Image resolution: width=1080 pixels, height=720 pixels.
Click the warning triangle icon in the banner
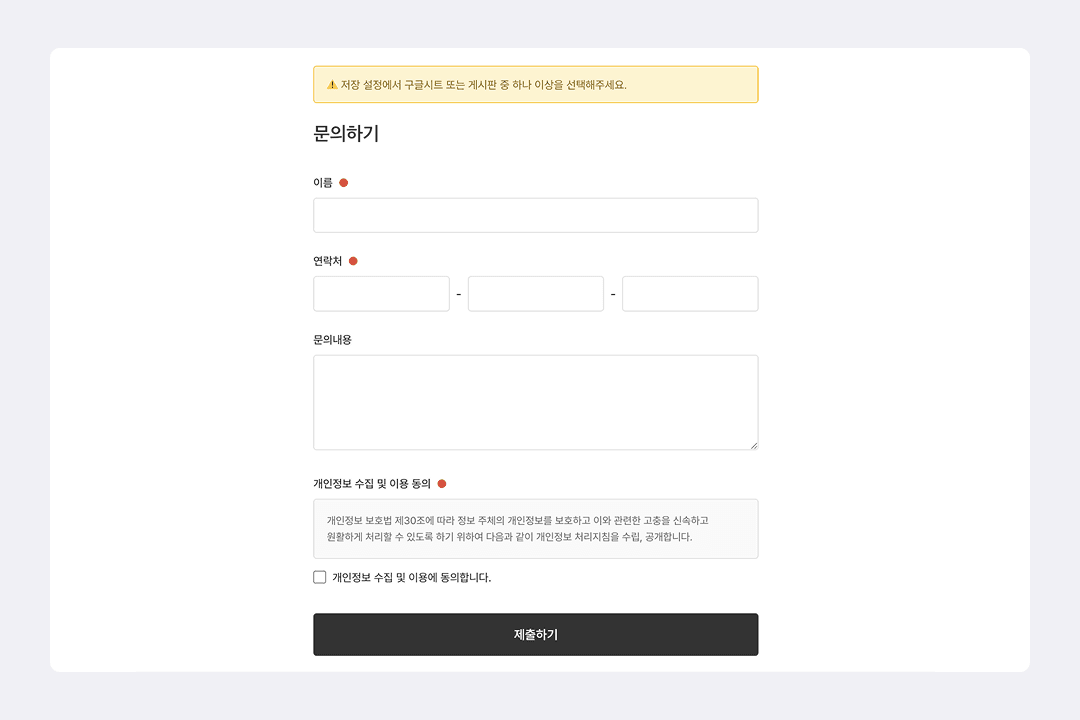point(330,85)
